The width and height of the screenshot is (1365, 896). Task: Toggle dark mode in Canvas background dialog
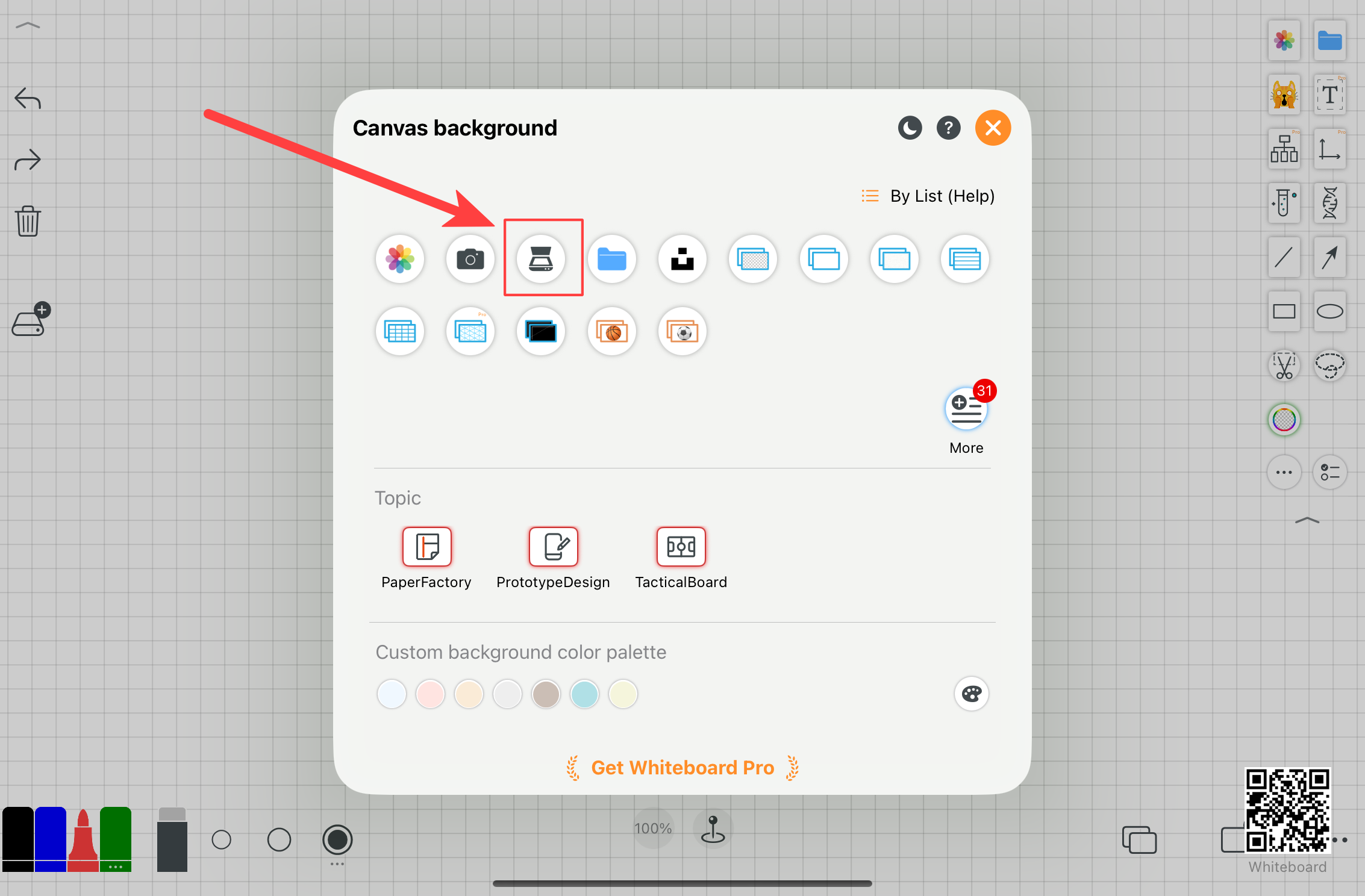click(910, 128)
